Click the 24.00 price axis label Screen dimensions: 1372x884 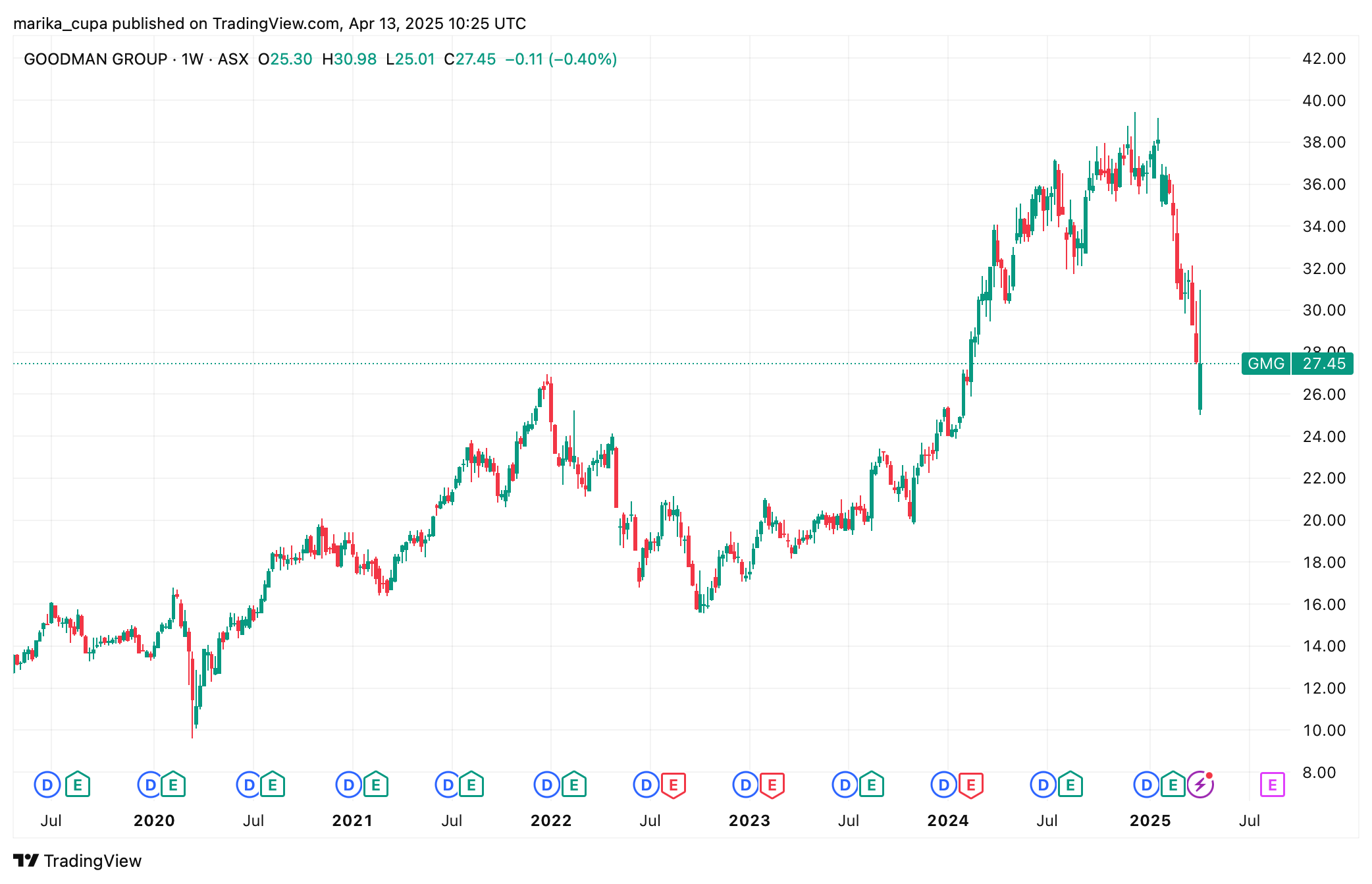point(1324,437)
